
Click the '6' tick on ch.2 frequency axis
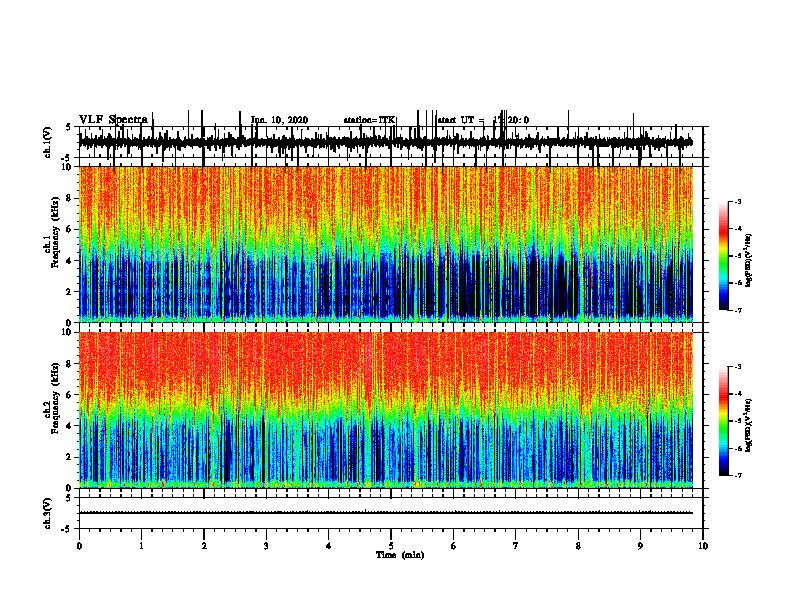(70, 395)
